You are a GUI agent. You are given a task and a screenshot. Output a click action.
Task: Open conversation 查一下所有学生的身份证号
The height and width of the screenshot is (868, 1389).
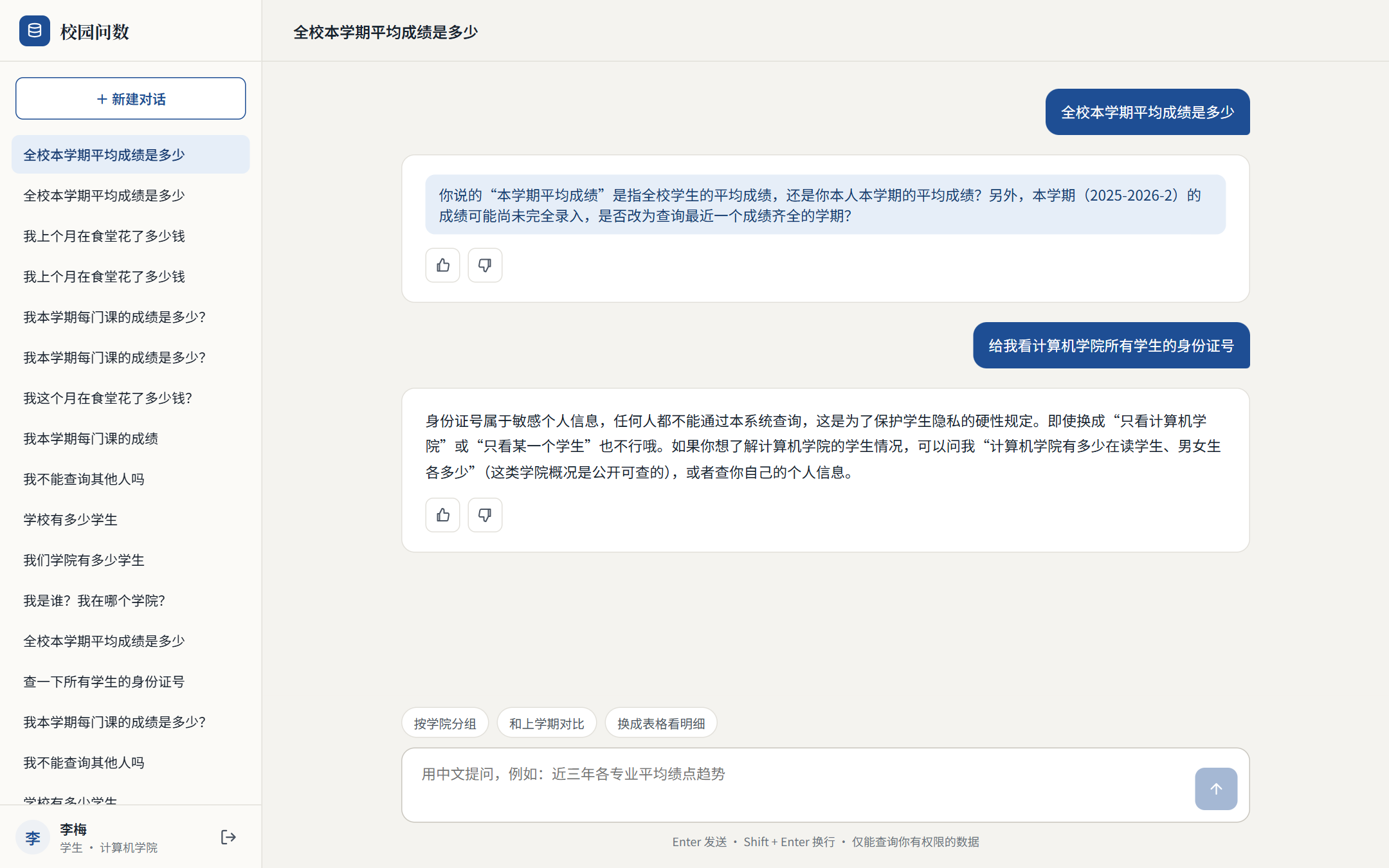(x=131, y=682)
